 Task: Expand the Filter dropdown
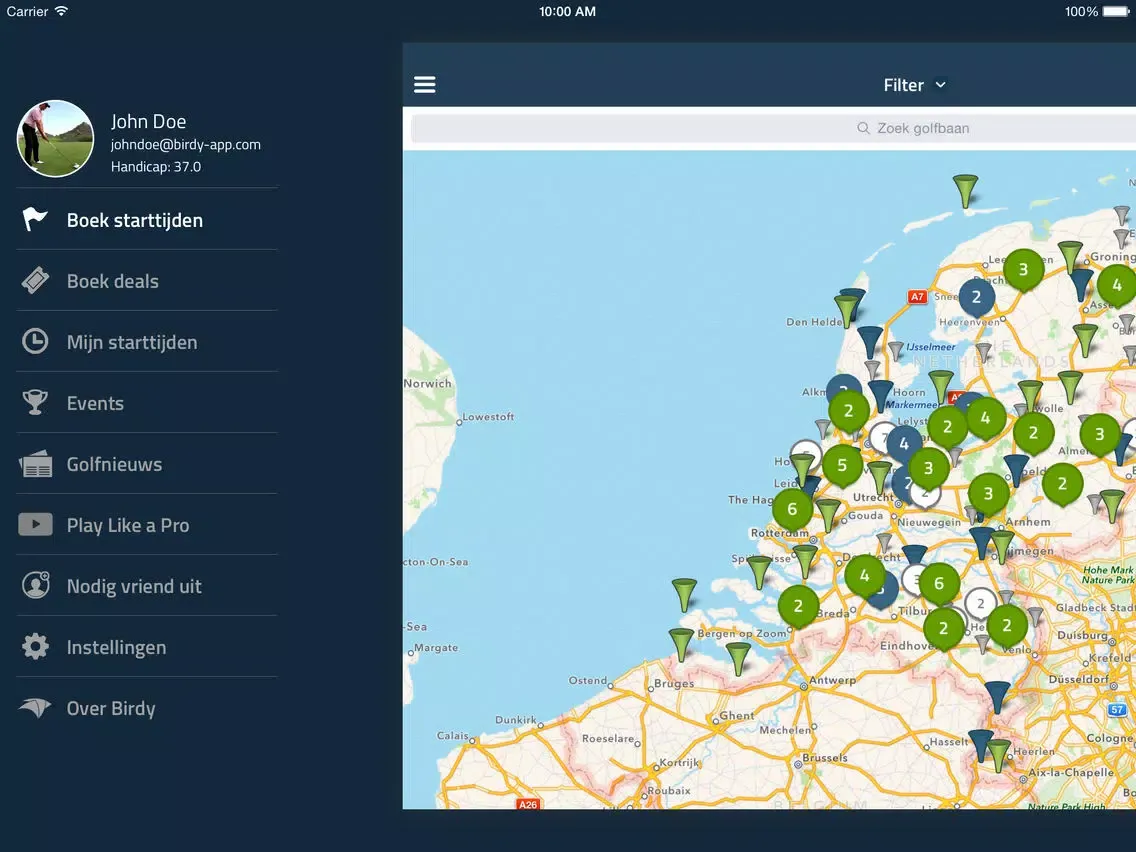click(914, 85)
